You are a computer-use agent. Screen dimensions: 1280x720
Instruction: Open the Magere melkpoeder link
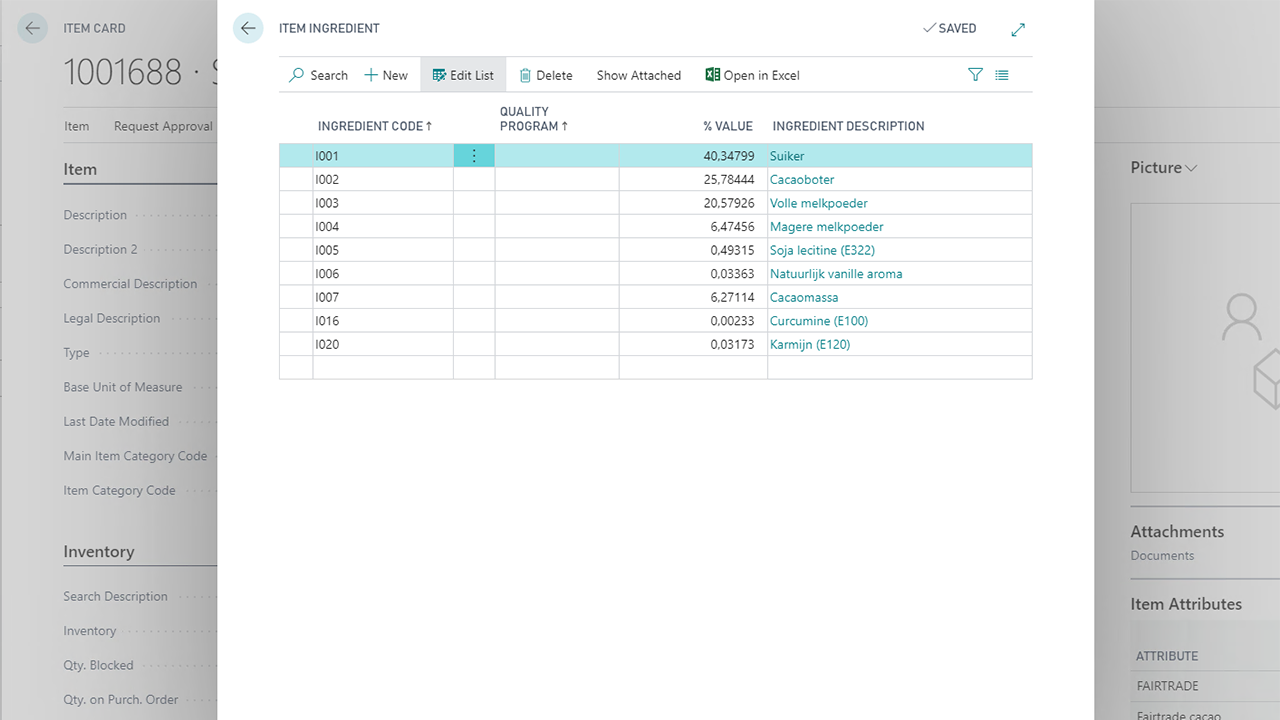827,227
